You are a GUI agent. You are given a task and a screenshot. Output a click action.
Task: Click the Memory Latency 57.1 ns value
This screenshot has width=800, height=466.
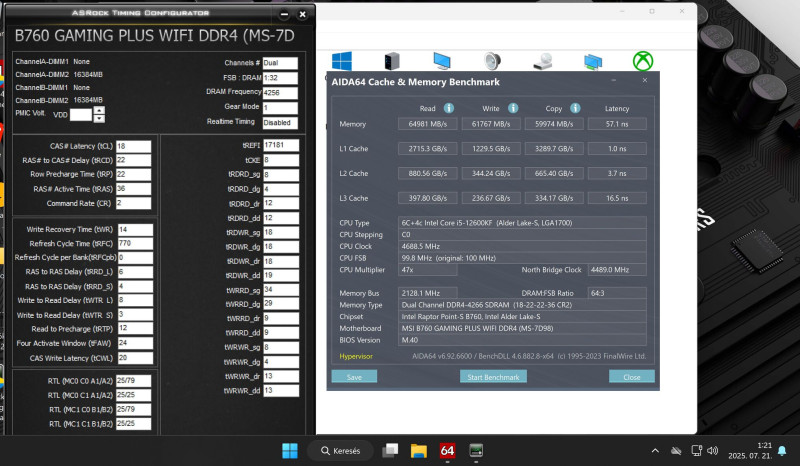[x=617, y=124]
